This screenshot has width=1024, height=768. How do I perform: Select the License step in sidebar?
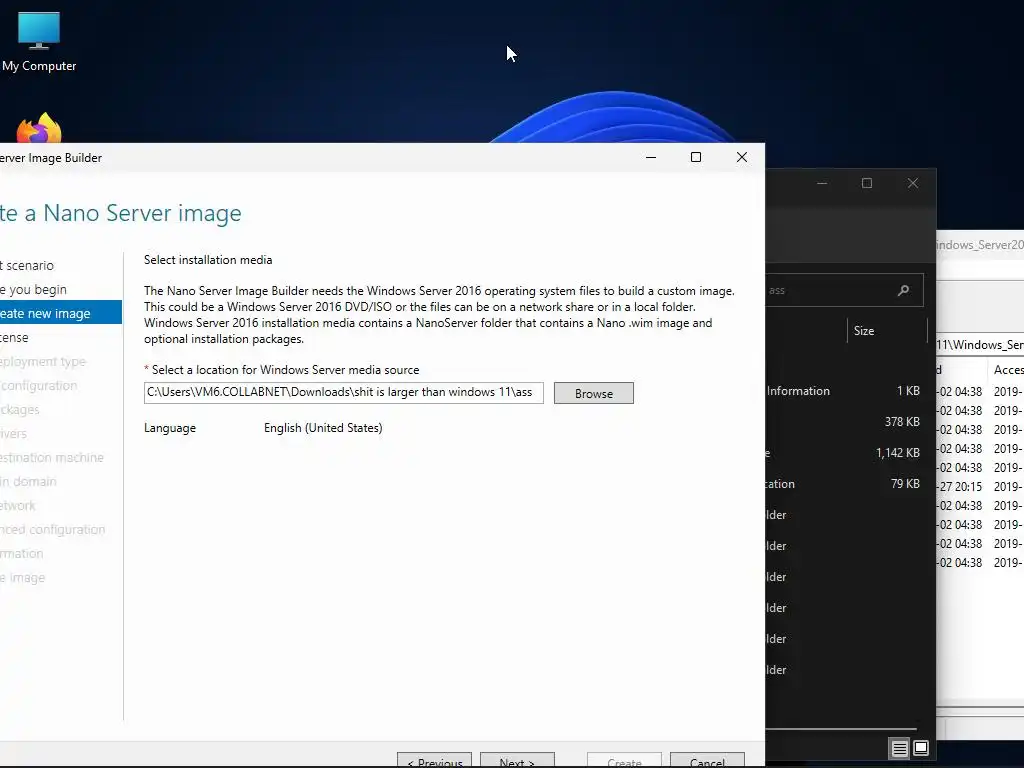click(x=14, y=337)
